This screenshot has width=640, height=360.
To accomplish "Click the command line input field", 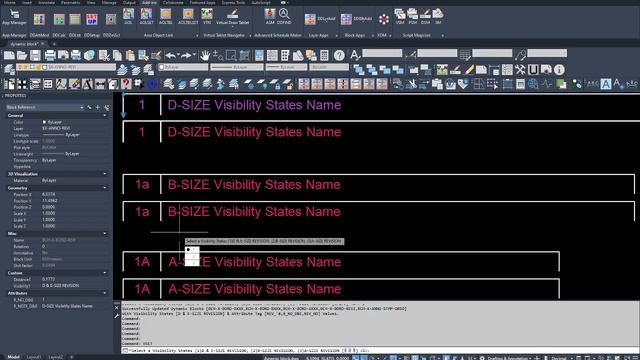I will 380,351.
